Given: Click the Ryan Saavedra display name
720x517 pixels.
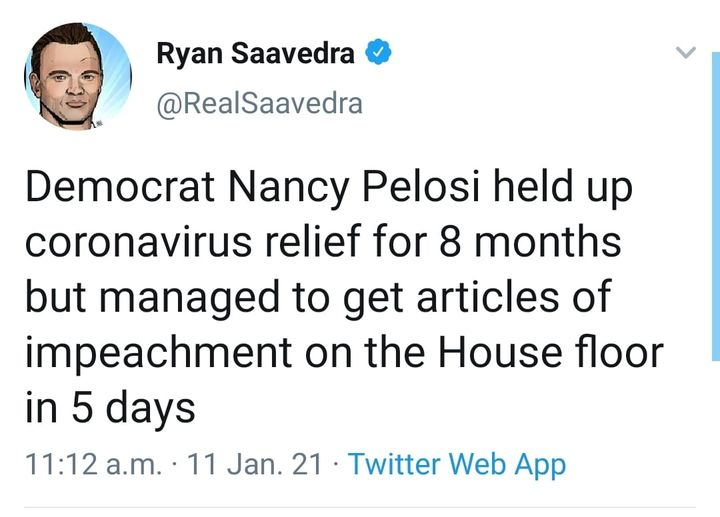Looking at the screenshot, I should point(255,55).
